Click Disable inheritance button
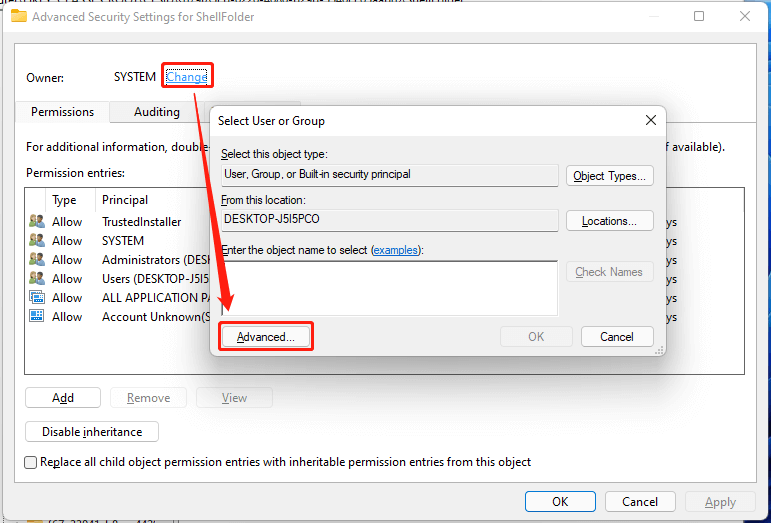The height and width of the screenshot is (523, 771). [x=92, y=432]
